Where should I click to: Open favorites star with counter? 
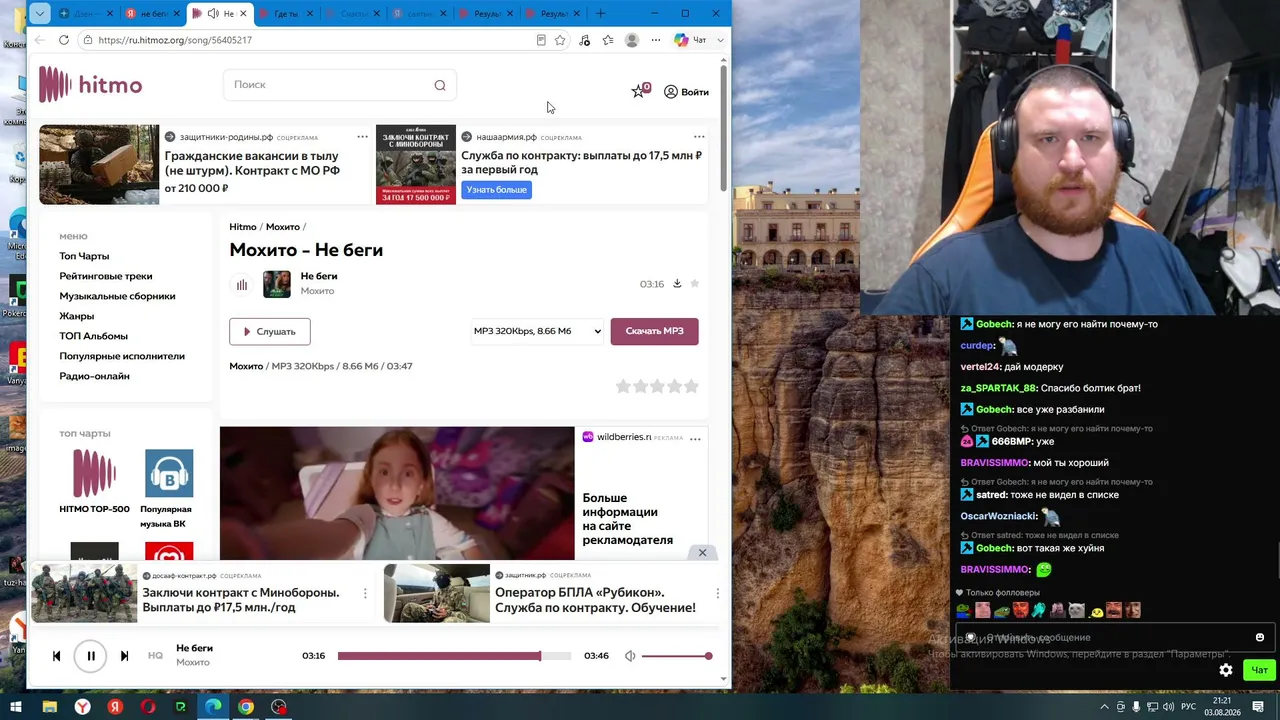pos(640,91)
